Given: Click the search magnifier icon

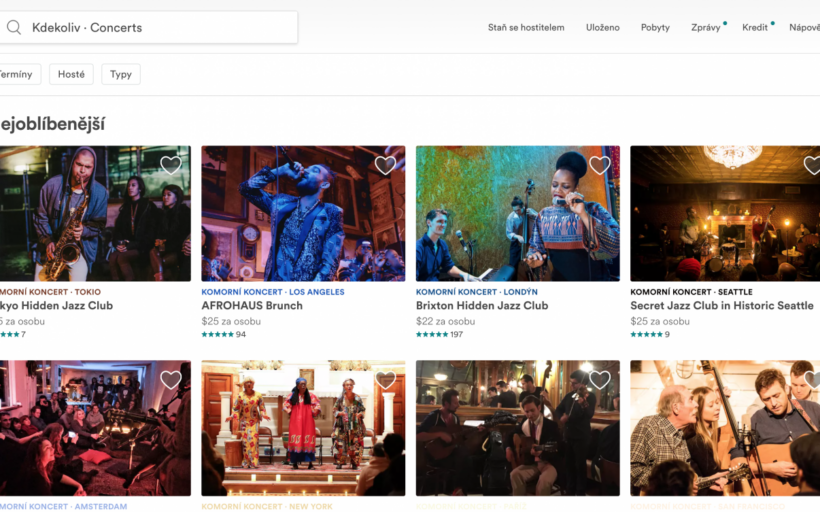Looking at the screenshot, I should [14, 28].
